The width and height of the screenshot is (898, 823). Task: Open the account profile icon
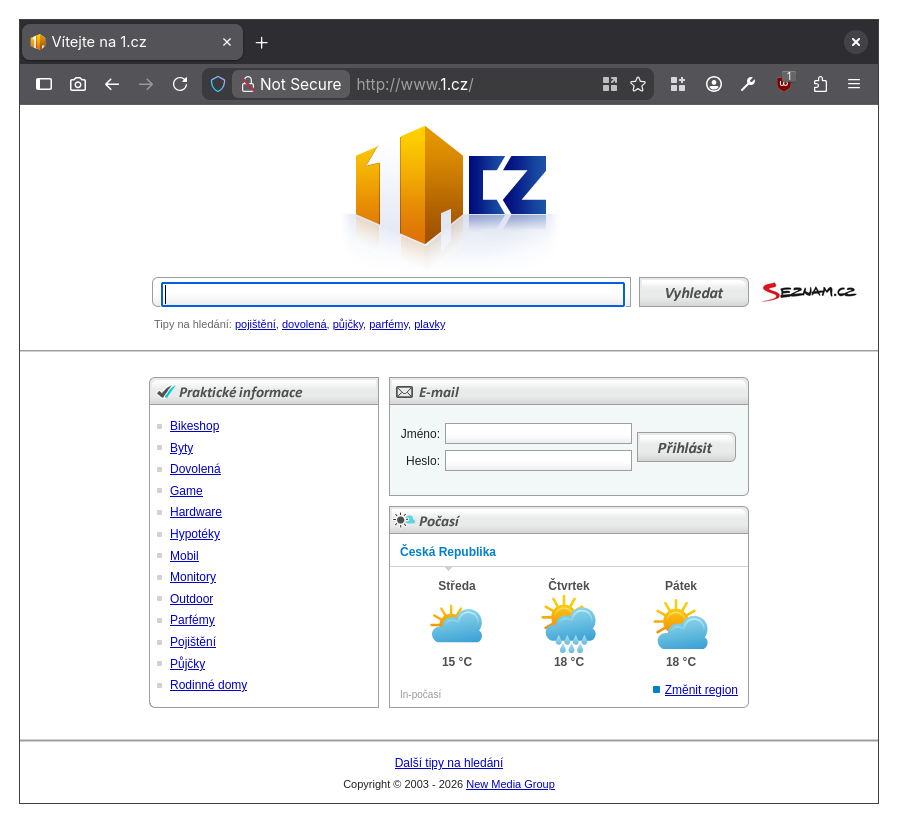714,84
